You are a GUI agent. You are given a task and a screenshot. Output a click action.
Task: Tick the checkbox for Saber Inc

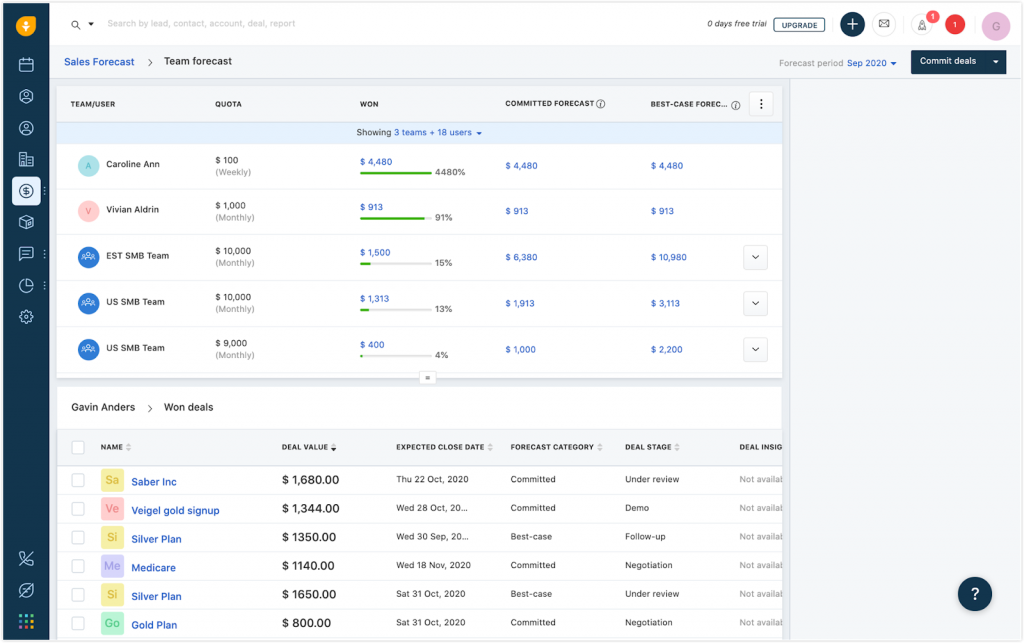(x=78, y=481)
